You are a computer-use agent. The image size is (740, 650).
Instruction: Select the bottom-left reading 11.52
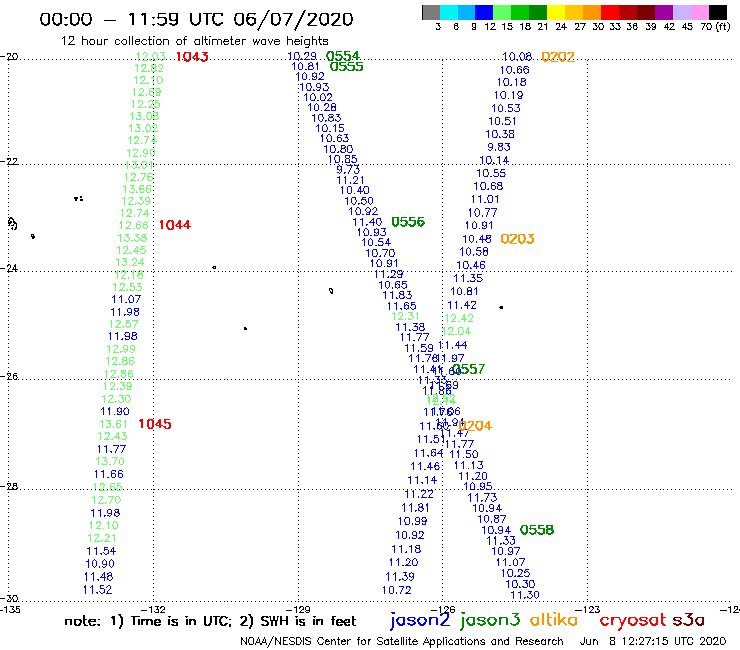pyautogui.click(x=97, y=590)
